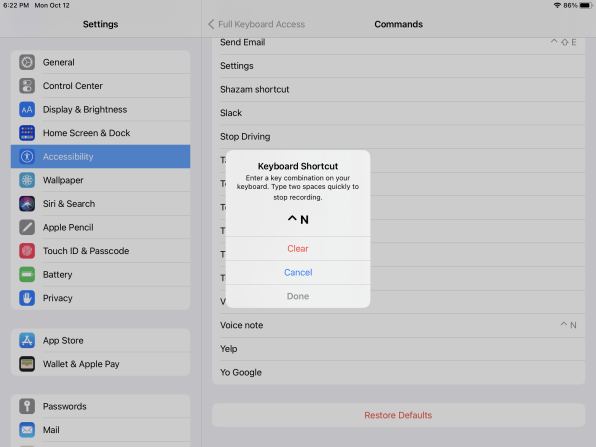
Task: Confirm shortcut with Done
Action: click(298, 296)
